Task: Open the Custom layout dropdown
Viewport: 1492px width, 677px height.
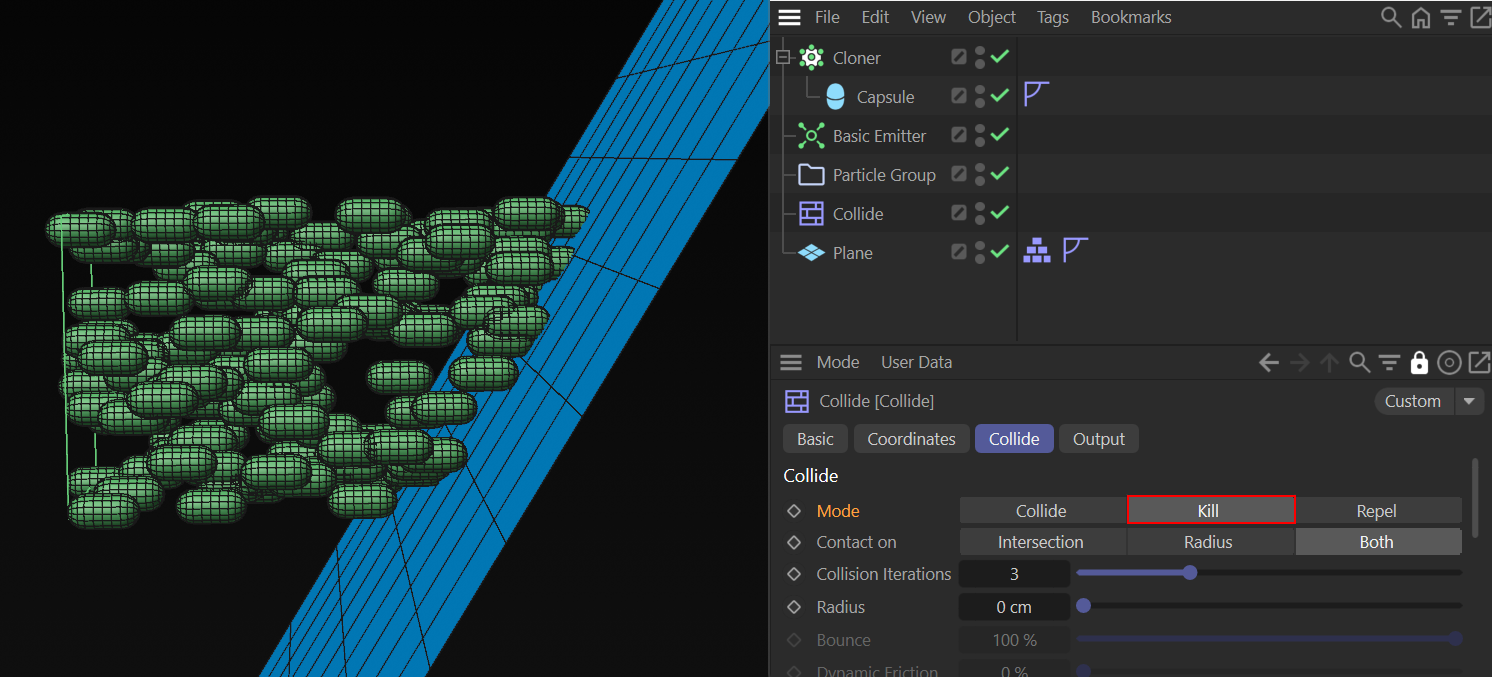Action: 1413,401
